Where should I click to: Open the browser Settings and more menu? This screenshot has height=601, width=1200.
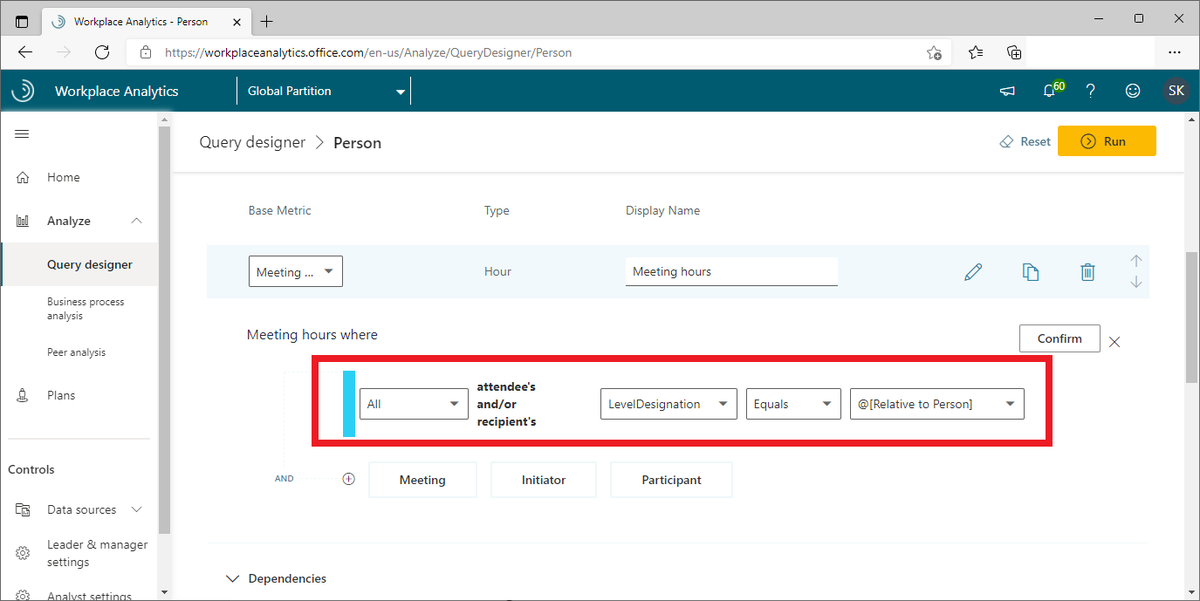tap(1174, 52)
